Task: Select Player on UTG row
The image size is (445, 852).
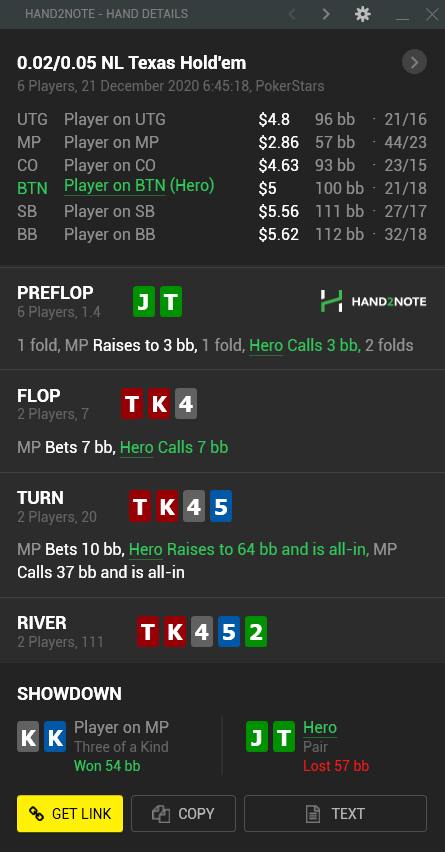Action: 222,120
